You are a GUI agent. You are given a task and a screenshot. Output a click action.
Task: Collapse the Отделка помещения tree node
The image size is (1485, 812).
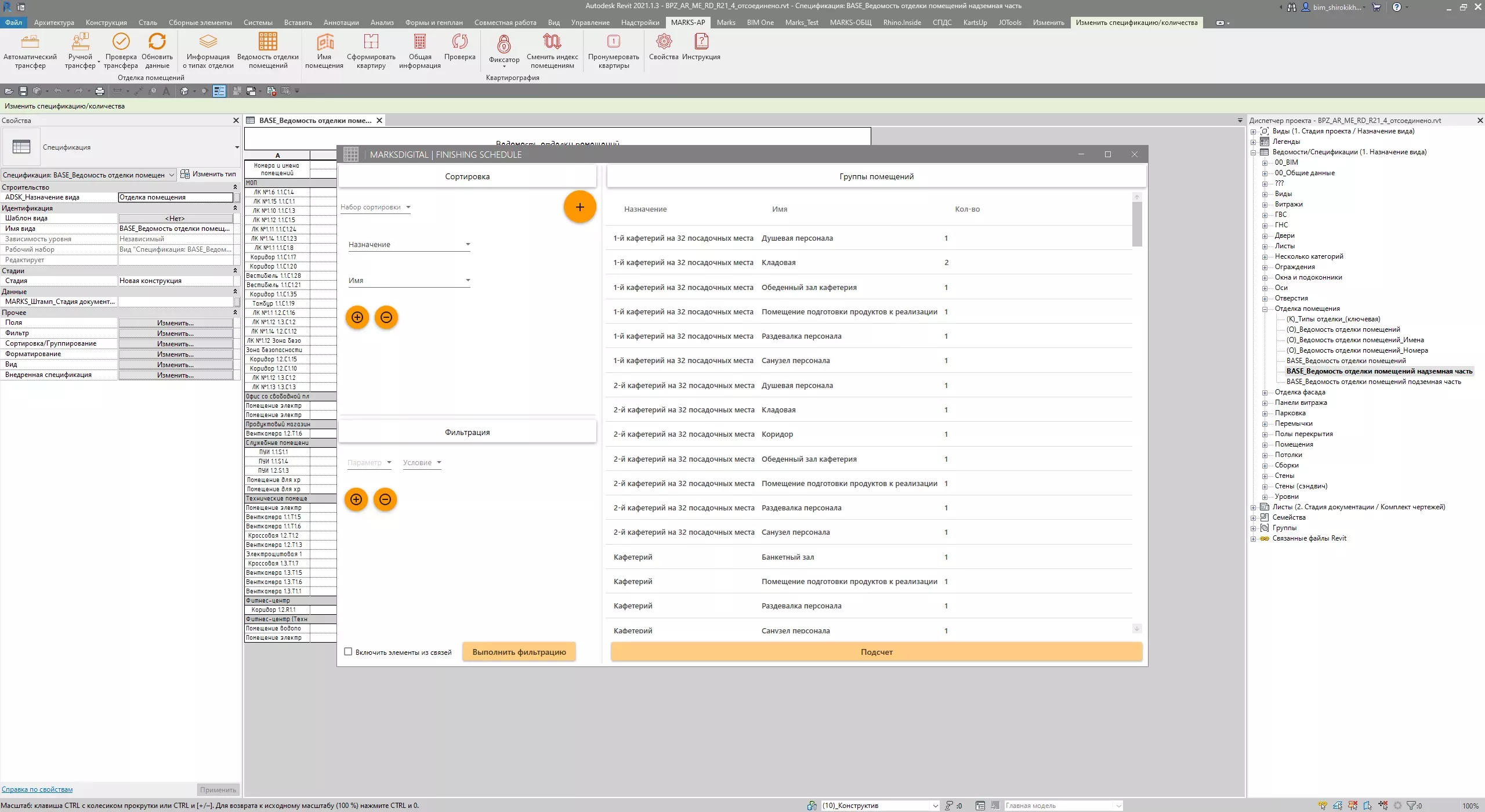coord(1265,309)
